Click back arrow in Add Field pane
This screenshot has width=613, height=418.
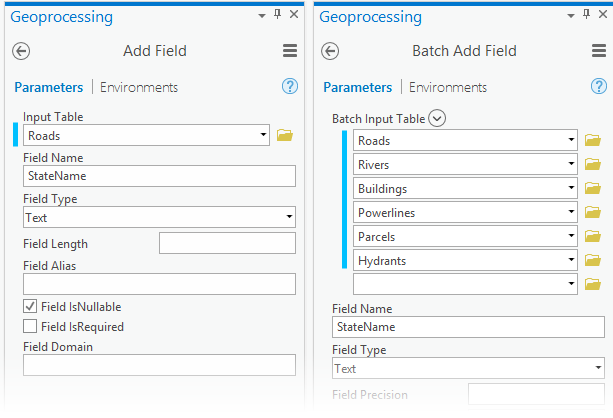[x=22, y=51]
